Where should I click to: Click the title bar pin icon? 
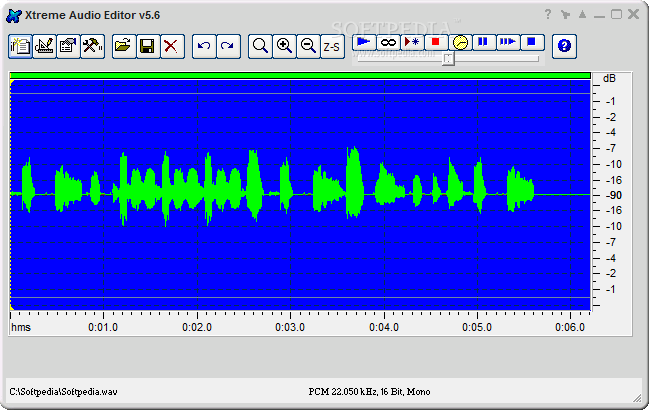point(565,15)
